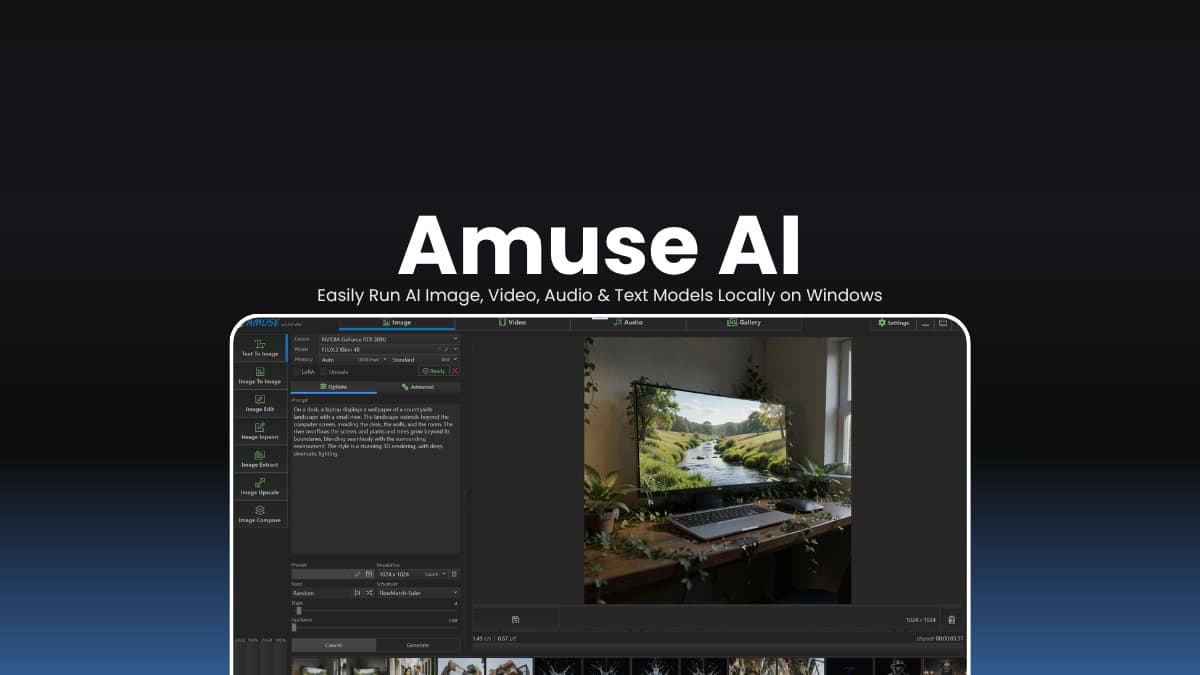This screenshot has height=675, width=1200.
Task: Click the trash icon beside Resolution dropdown
Action: coord(454,574)
